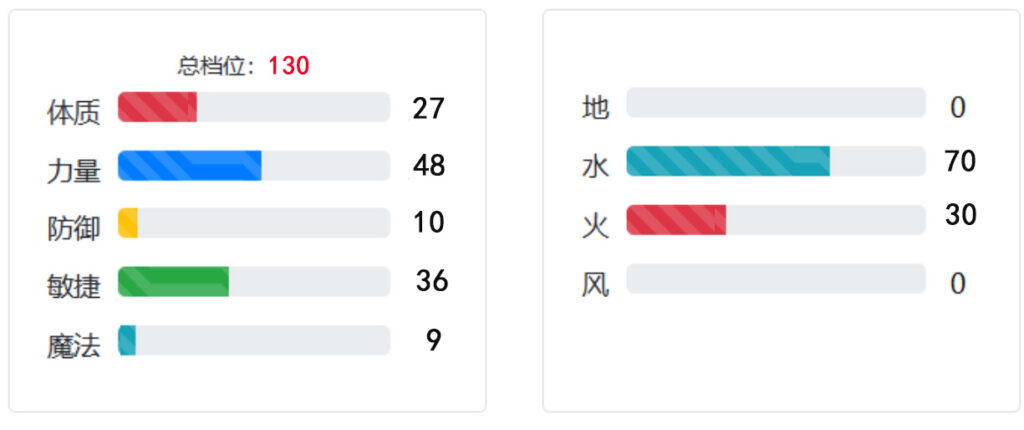The height and width of the screenshot is (430, 1024).
Task: Click the yellow 防御 progress bar
Action: point(254,223)
